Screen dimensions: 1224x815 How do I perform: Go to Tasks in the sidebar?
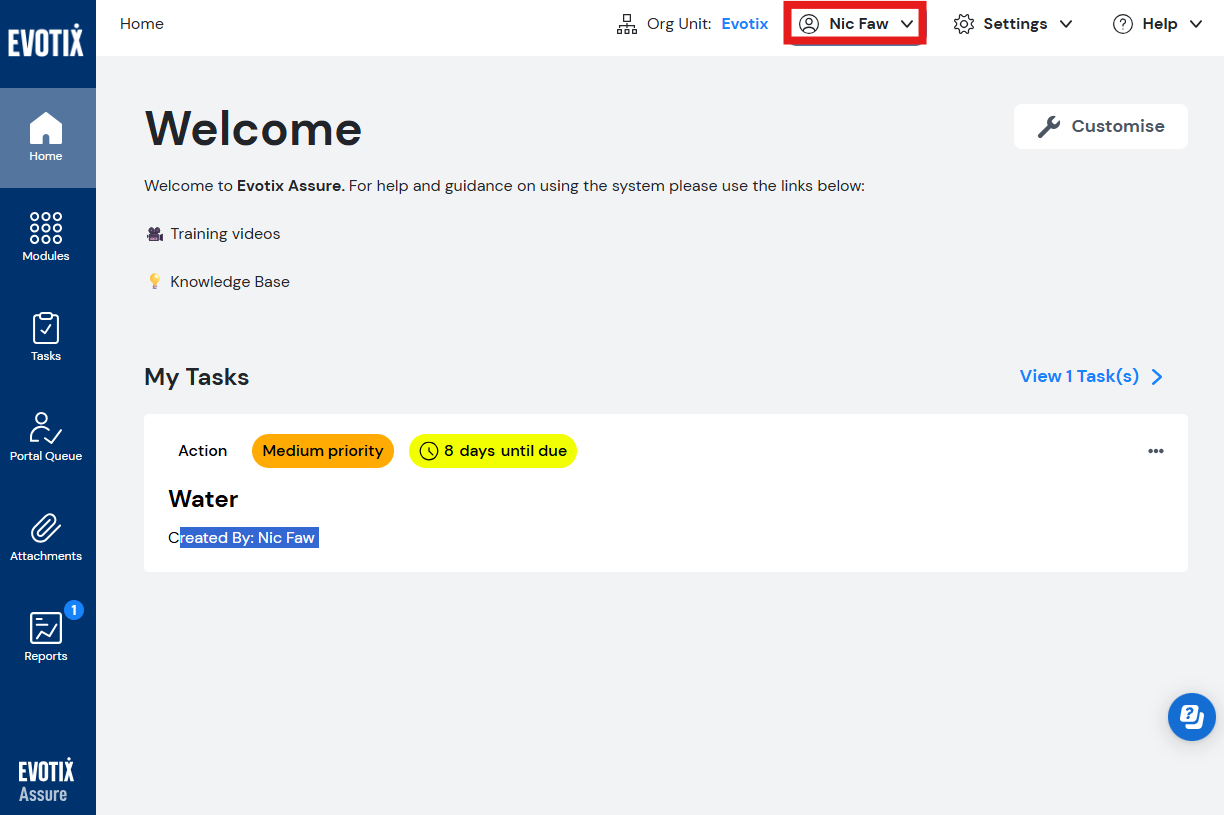click(47, 338)
